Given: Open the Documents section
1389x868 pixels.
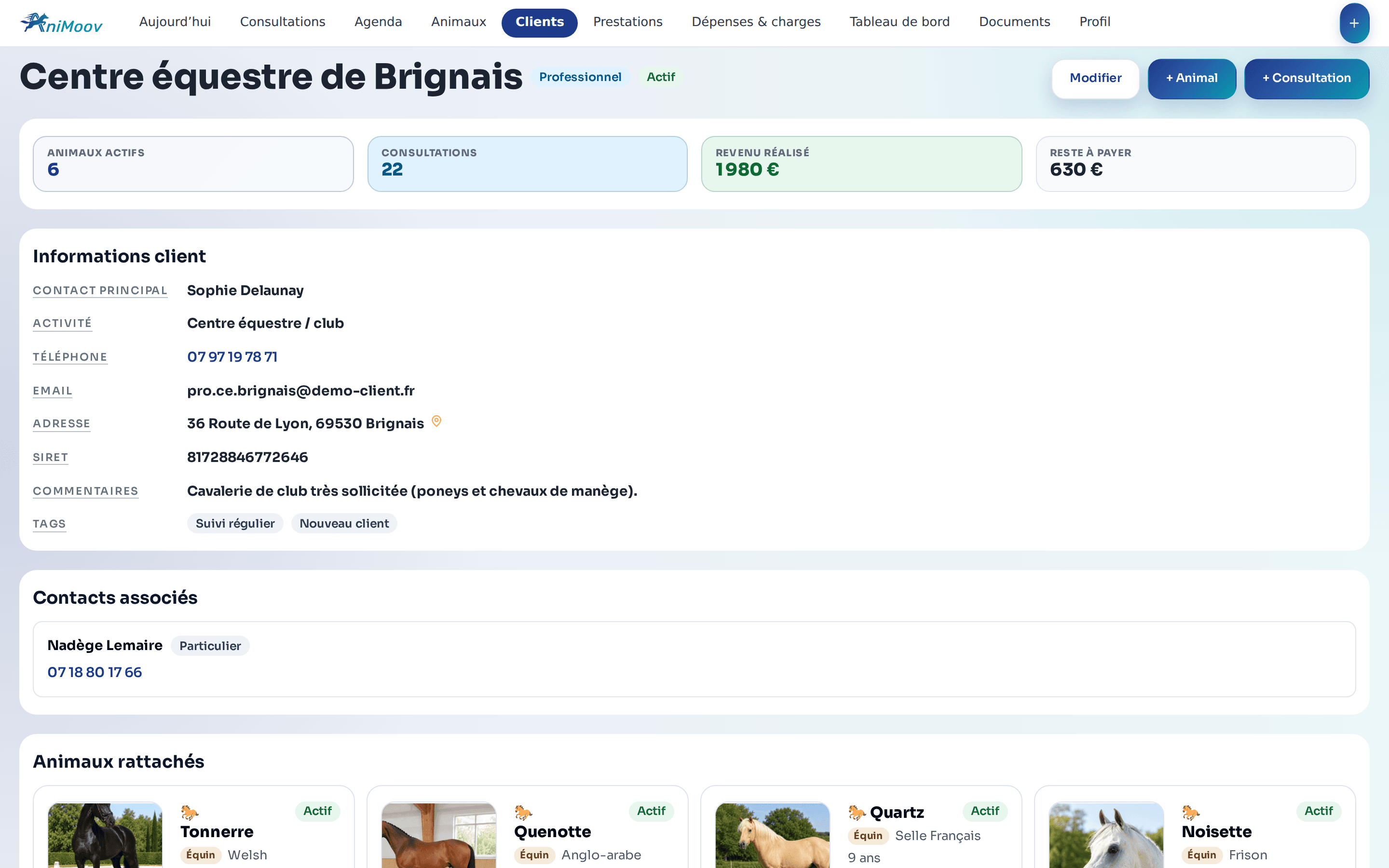Looking at the screenshot, I should click(x=1014, y=22).
